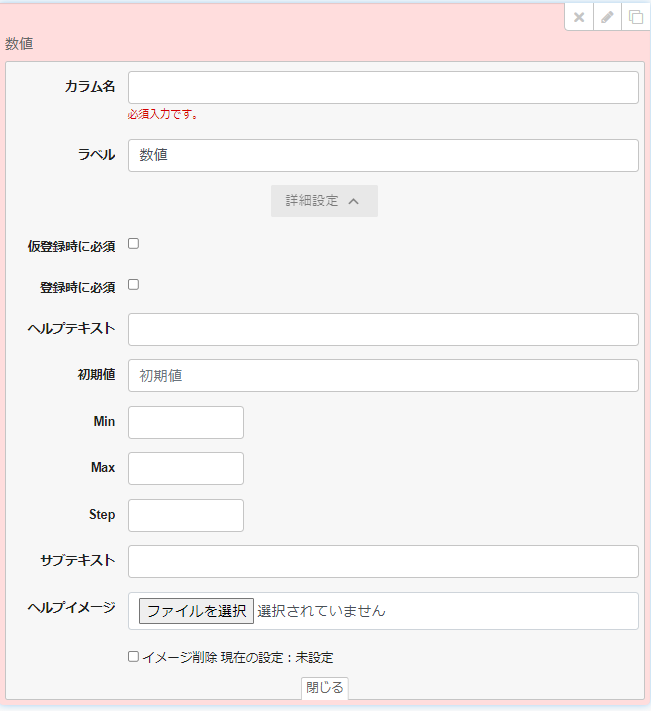Check the イメージ削除 checkbox
This screenshot has height=711, width=651.
[x=133, y=657]
